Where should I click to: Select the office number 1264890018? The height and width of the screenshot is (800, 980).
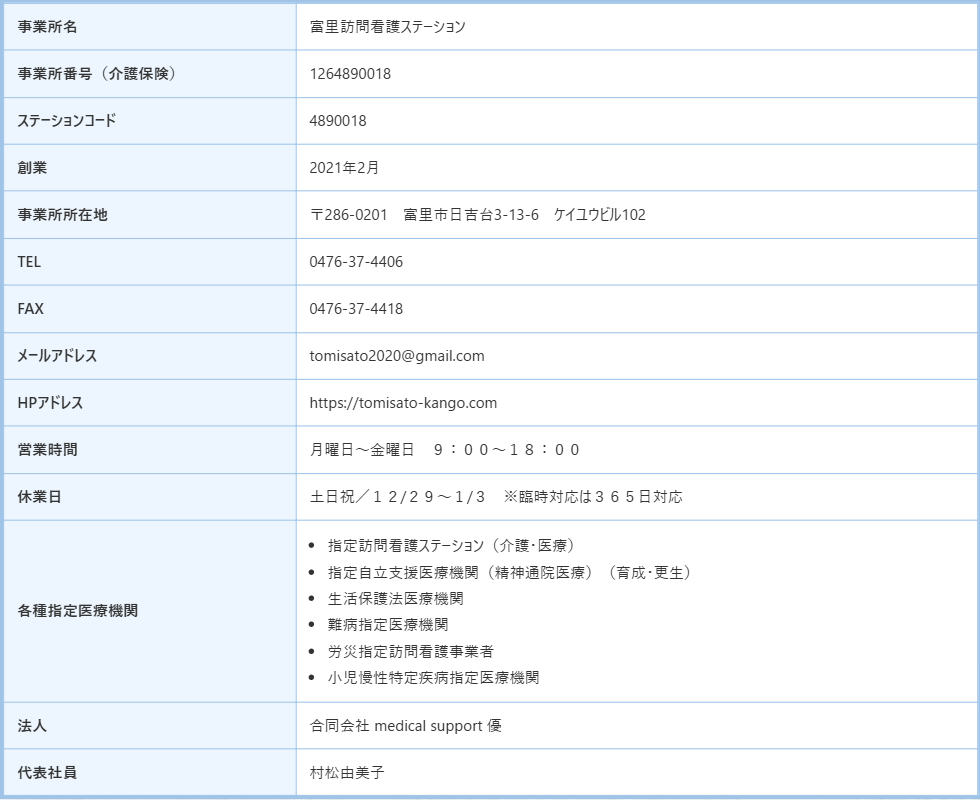[x=350, y=74]
